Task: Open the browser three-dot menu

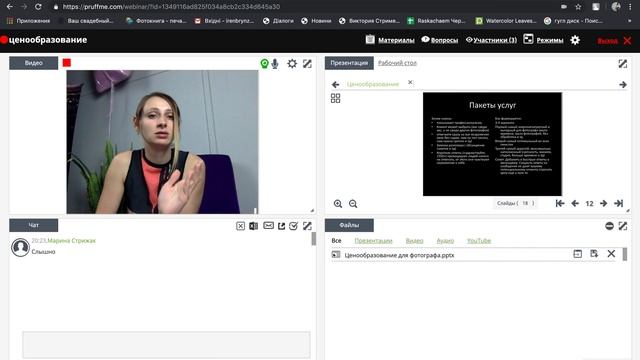Action: pos(631,7)
